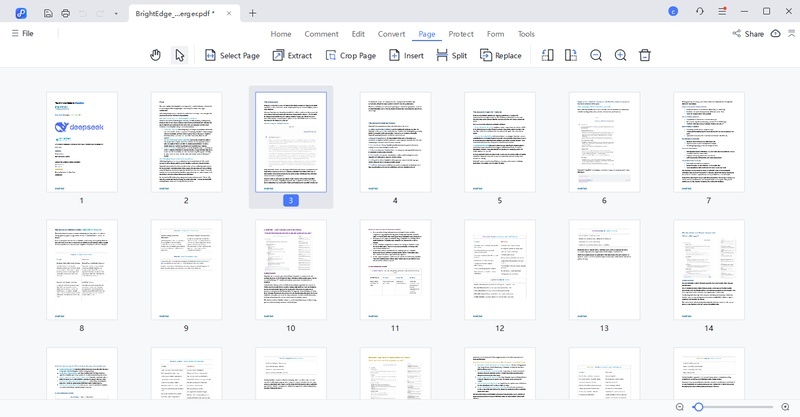This screenshot has width=800, height=417.
Task: Select page 14 thumbnail
Action: [709, 269]
